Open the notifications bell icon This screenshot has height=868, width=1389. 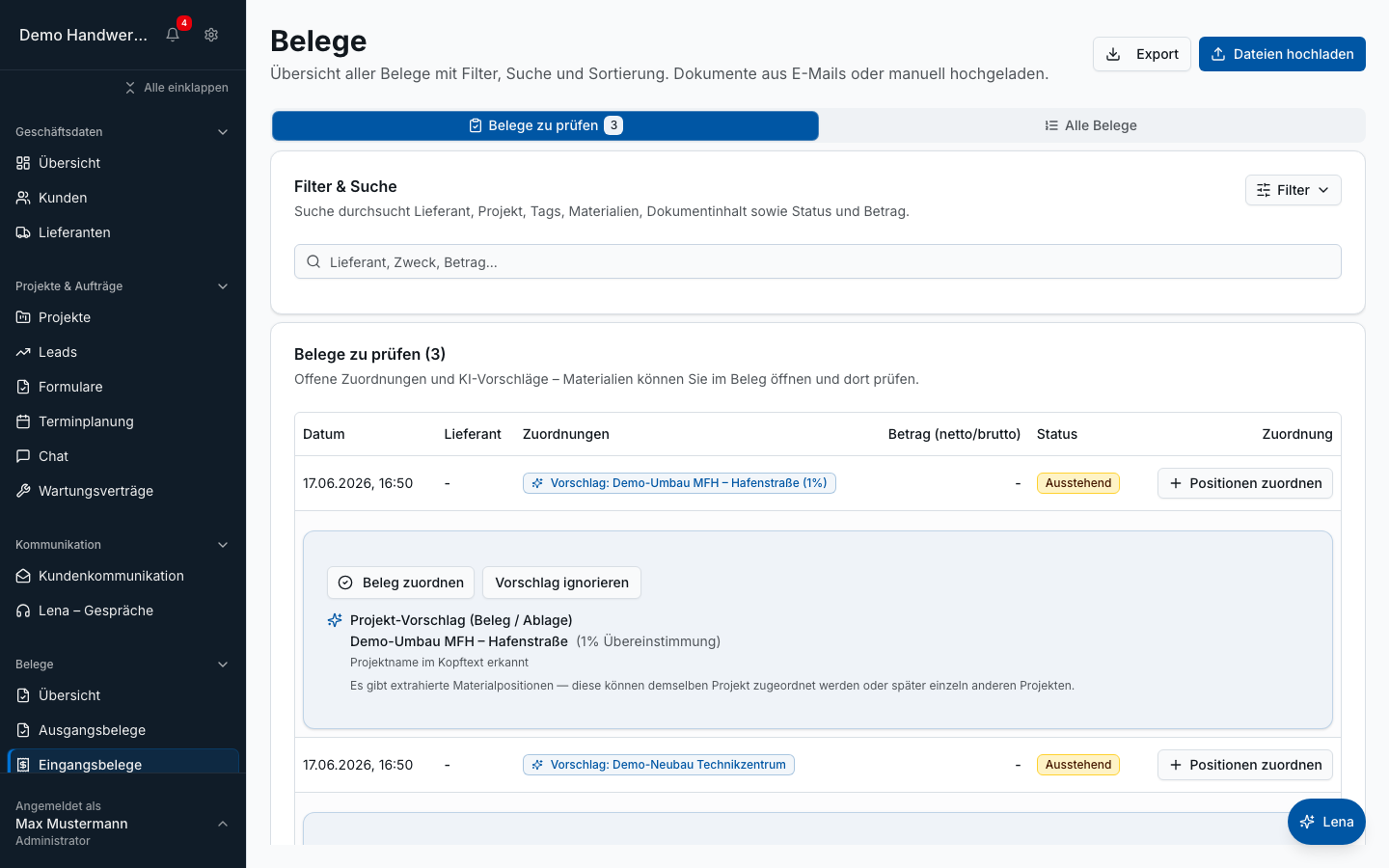[173, 35]
